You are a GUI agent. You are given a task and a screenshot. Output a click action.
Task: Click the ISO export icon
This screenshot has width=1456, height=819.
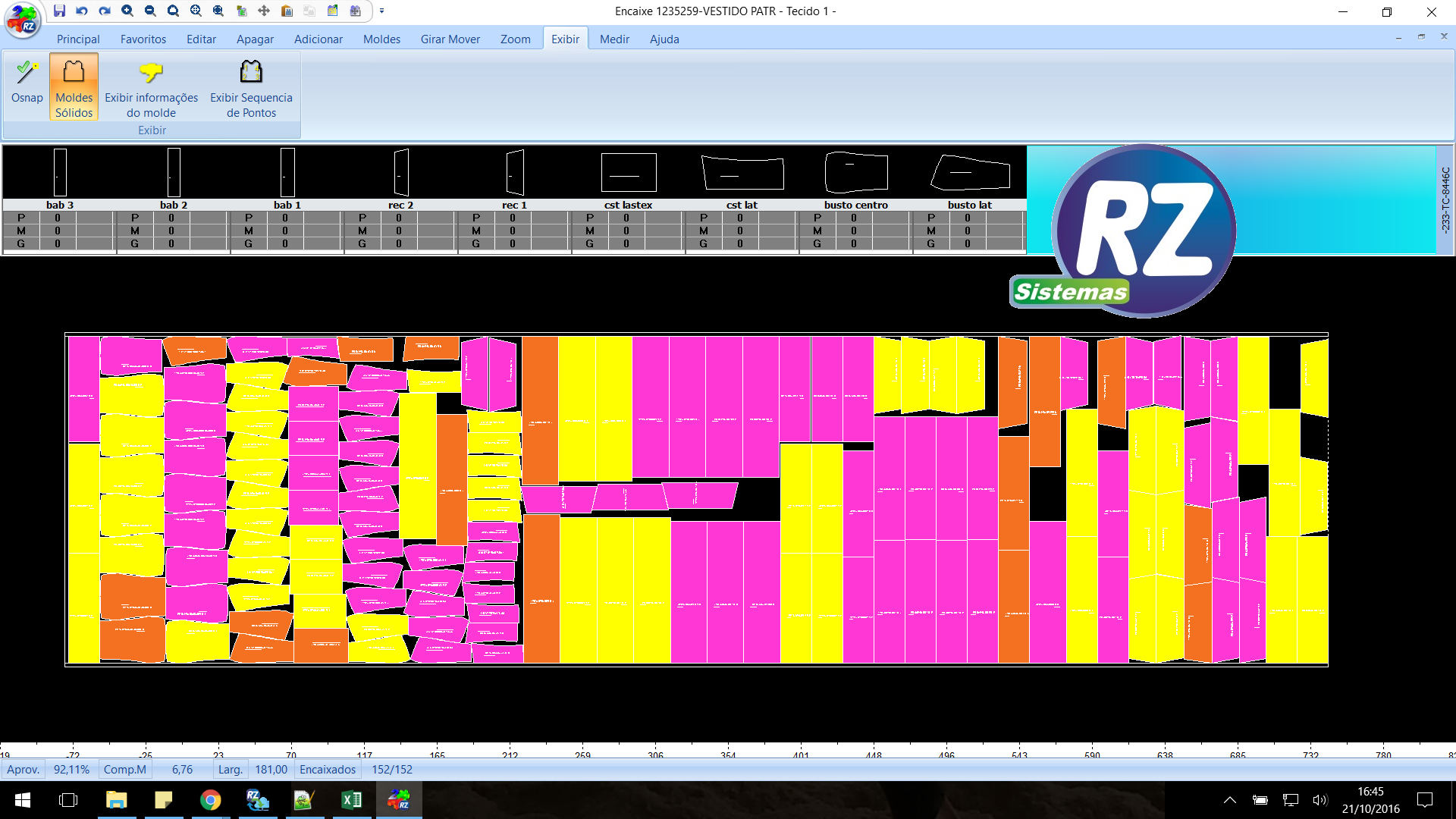(332, 11)
